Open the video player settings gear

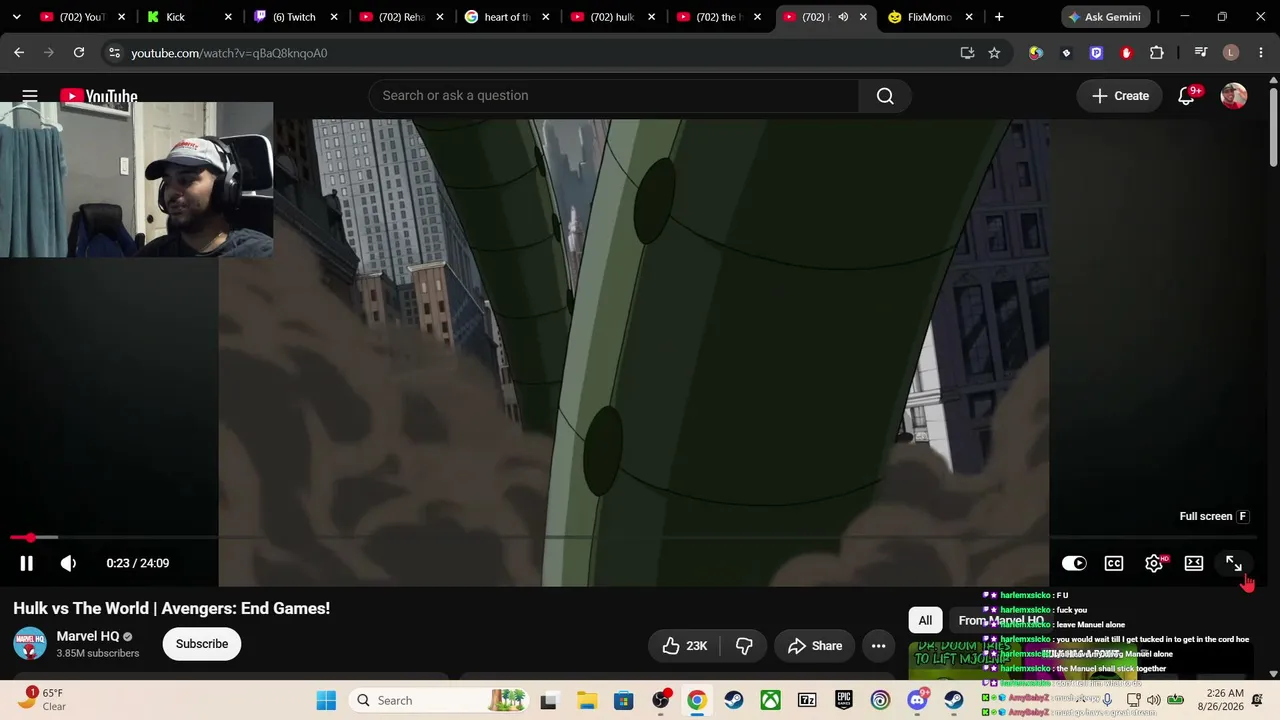(x=1154, y=563)
